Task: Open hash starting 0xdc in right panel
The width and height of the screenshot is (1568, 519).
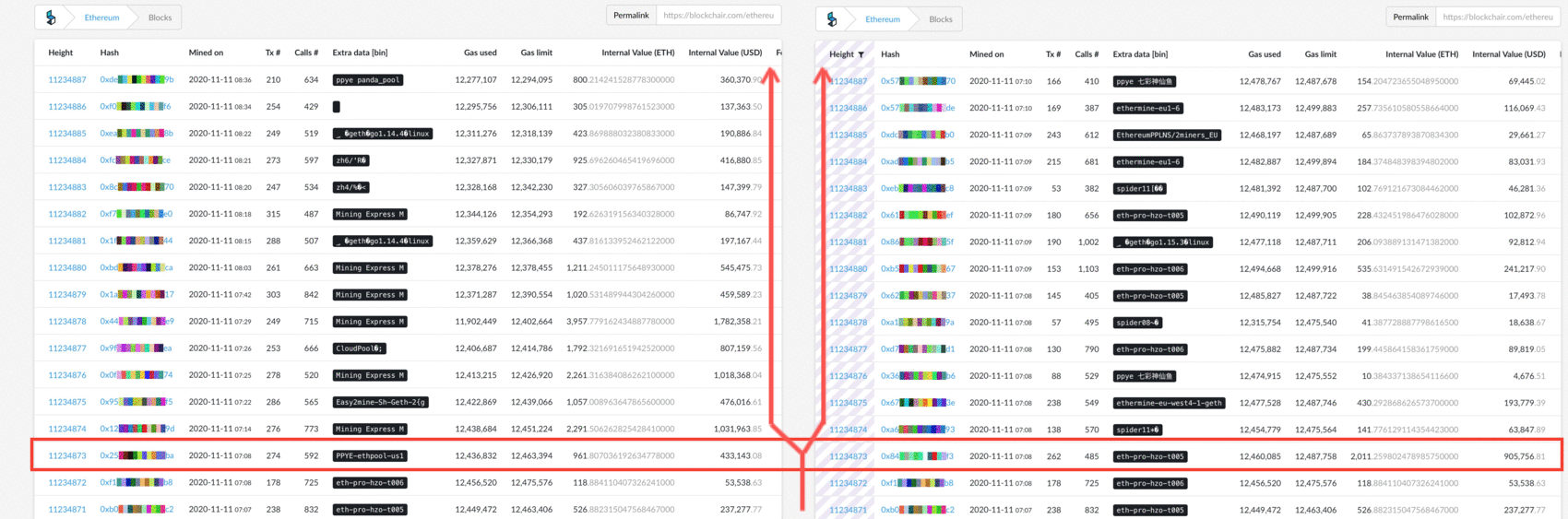Action: [x=918, y=136]
